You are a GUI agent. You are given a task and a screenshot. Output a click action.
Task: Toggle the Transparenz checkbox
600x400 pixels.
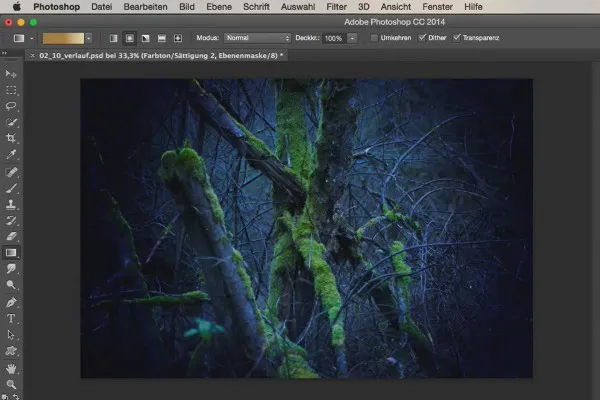pos(457,38)
